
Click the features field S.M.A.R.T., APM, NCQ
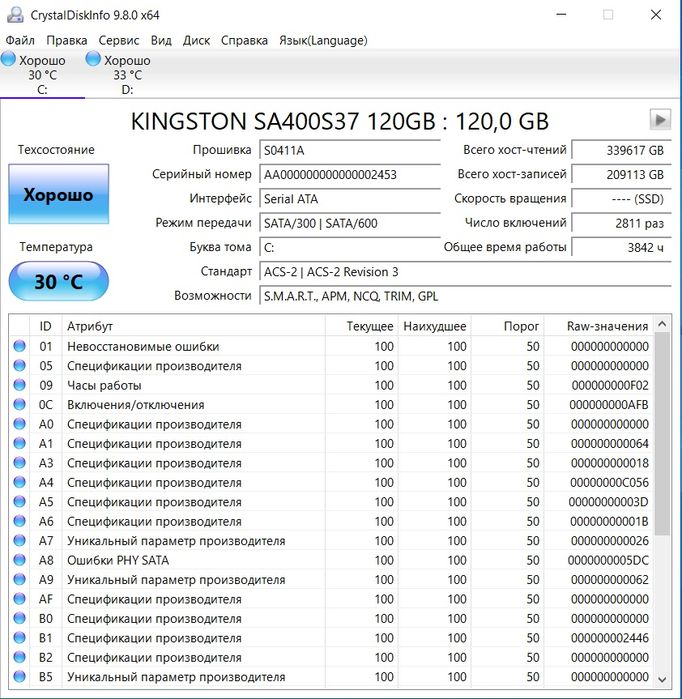tap(465, 296)
